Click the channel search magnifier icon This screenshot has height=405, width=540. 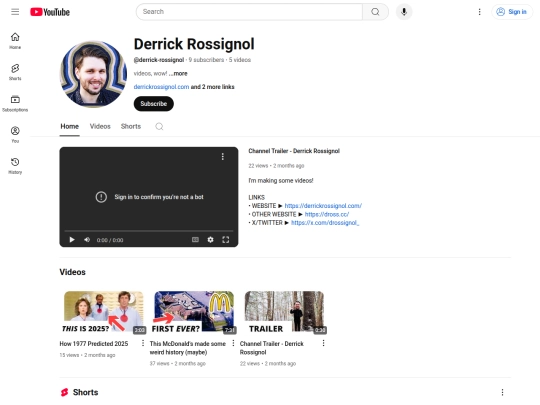(x=159, y=126)
